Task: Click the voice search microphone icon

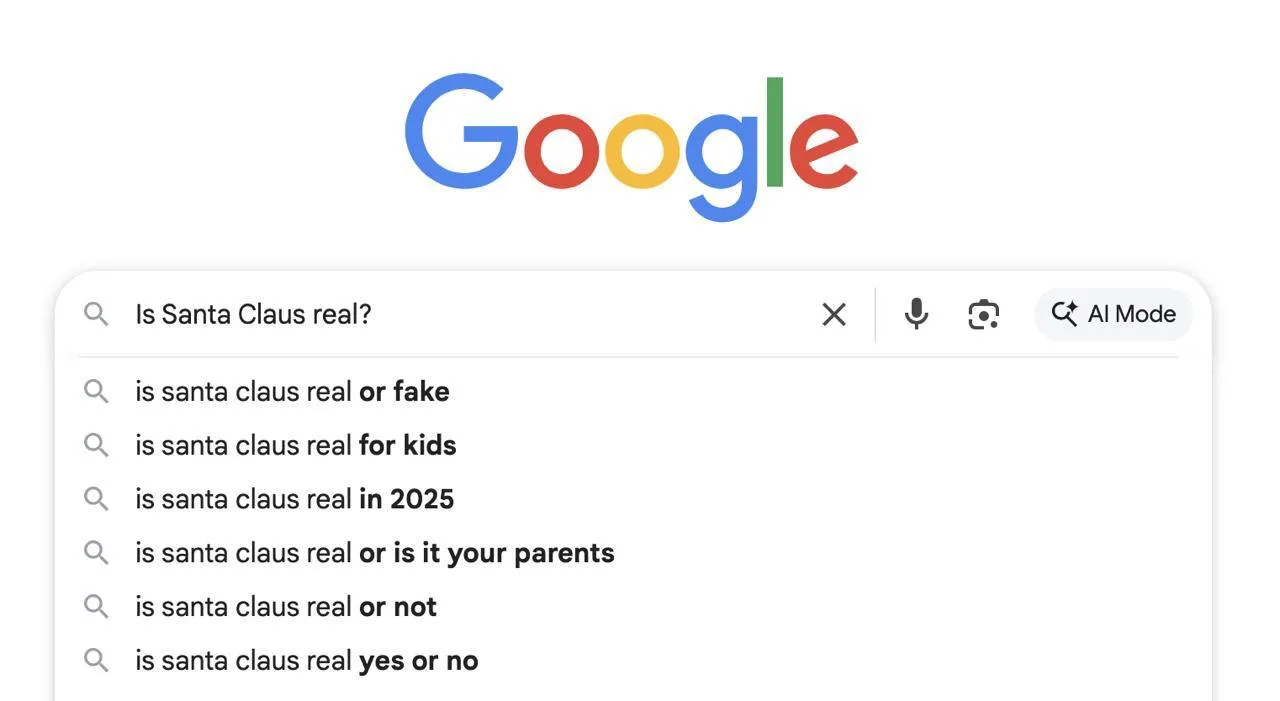Action: [916, 314]
